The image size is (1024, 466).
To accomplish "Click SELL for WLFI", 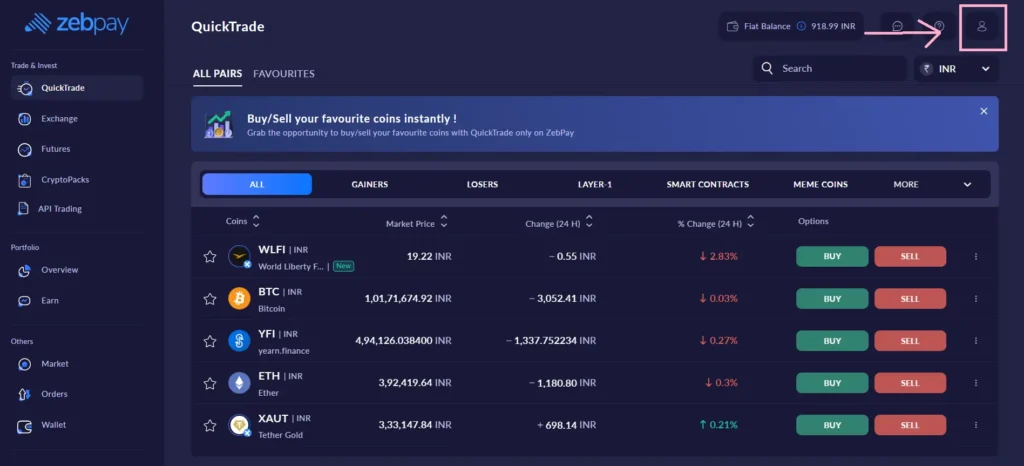I will [910, 256].
